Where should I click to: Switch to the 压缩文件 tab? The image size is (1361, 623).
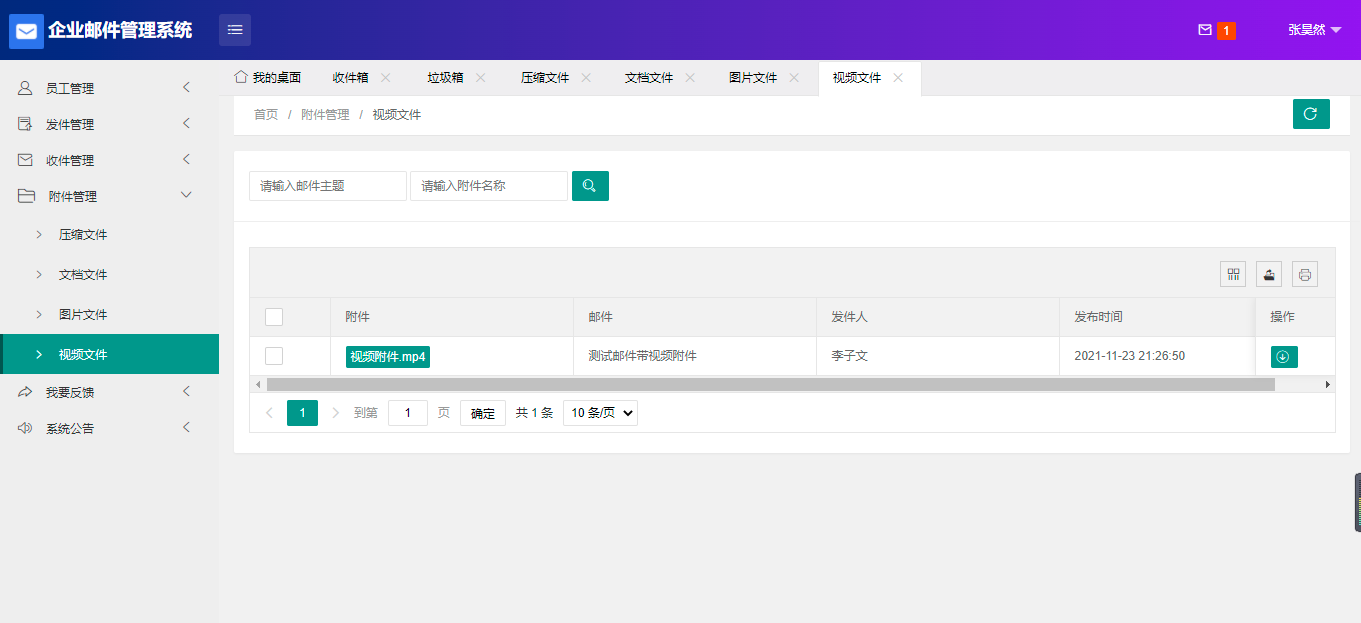pyautogui.click(x=545, y=78)
